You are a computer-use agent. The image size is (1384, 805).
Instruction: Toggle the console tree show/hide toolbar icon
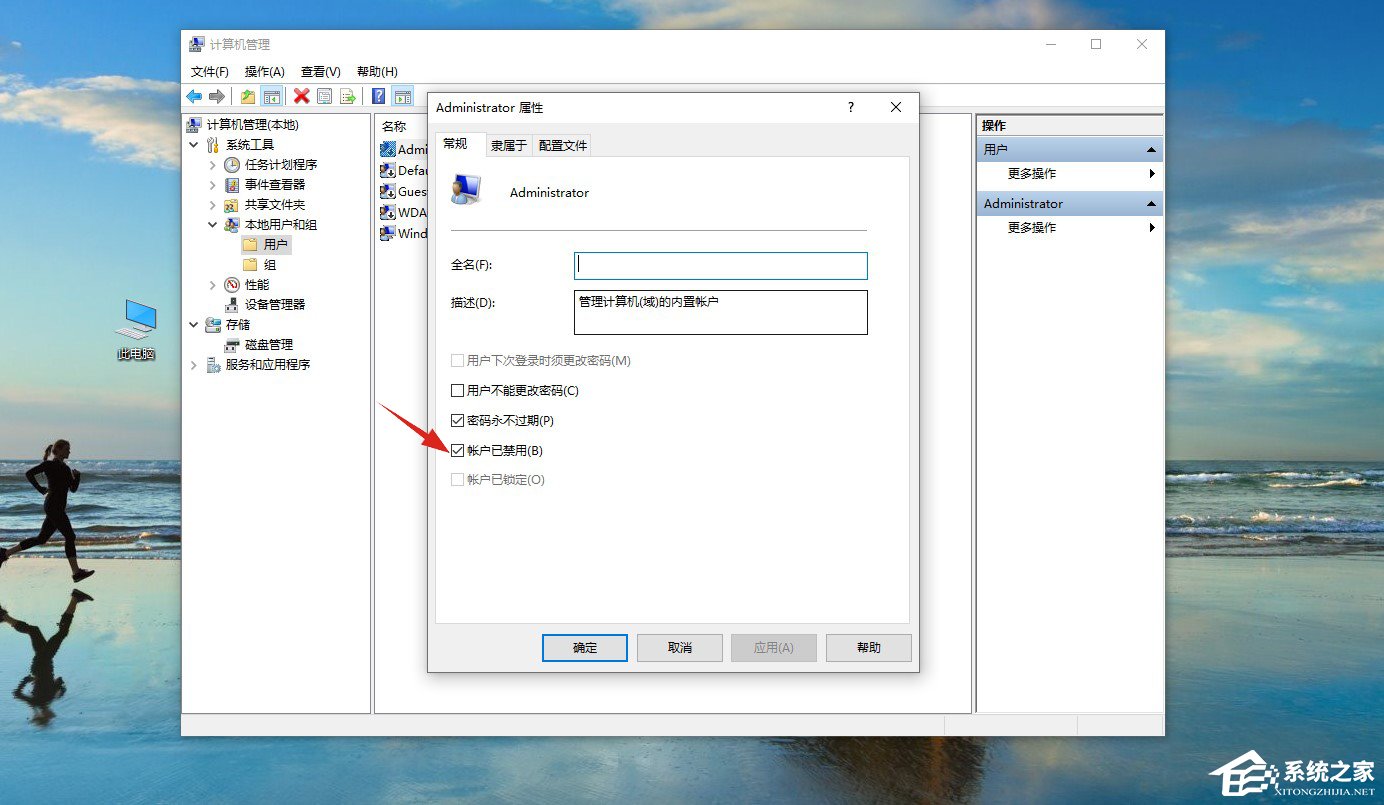click(x=271, y=97)
